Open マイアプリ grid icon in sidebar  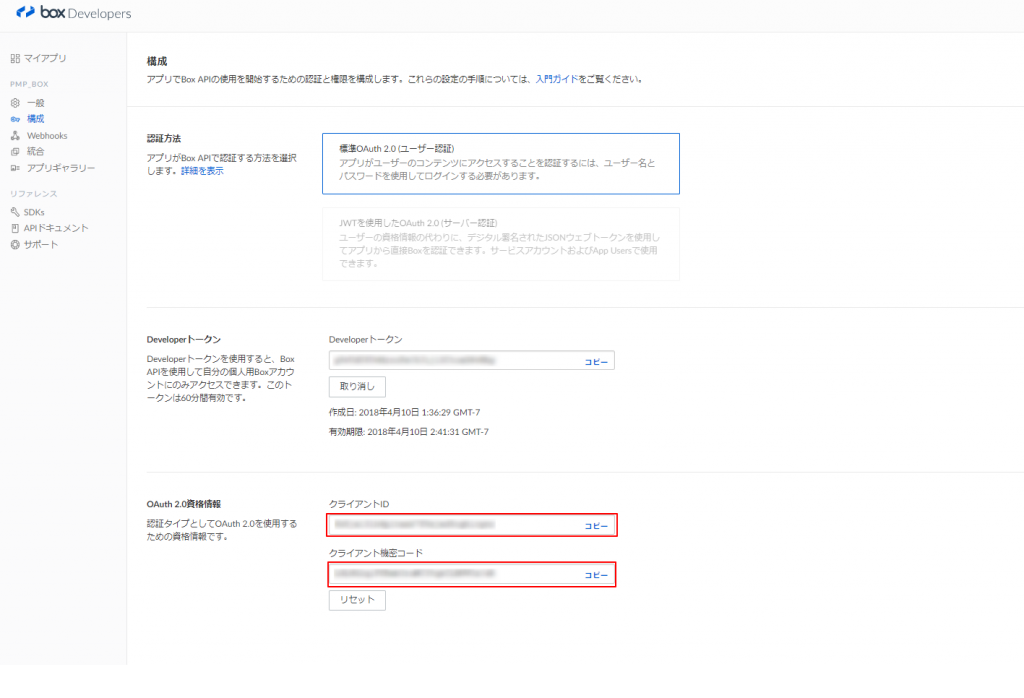pyautogui.click(x=15, y=58)
